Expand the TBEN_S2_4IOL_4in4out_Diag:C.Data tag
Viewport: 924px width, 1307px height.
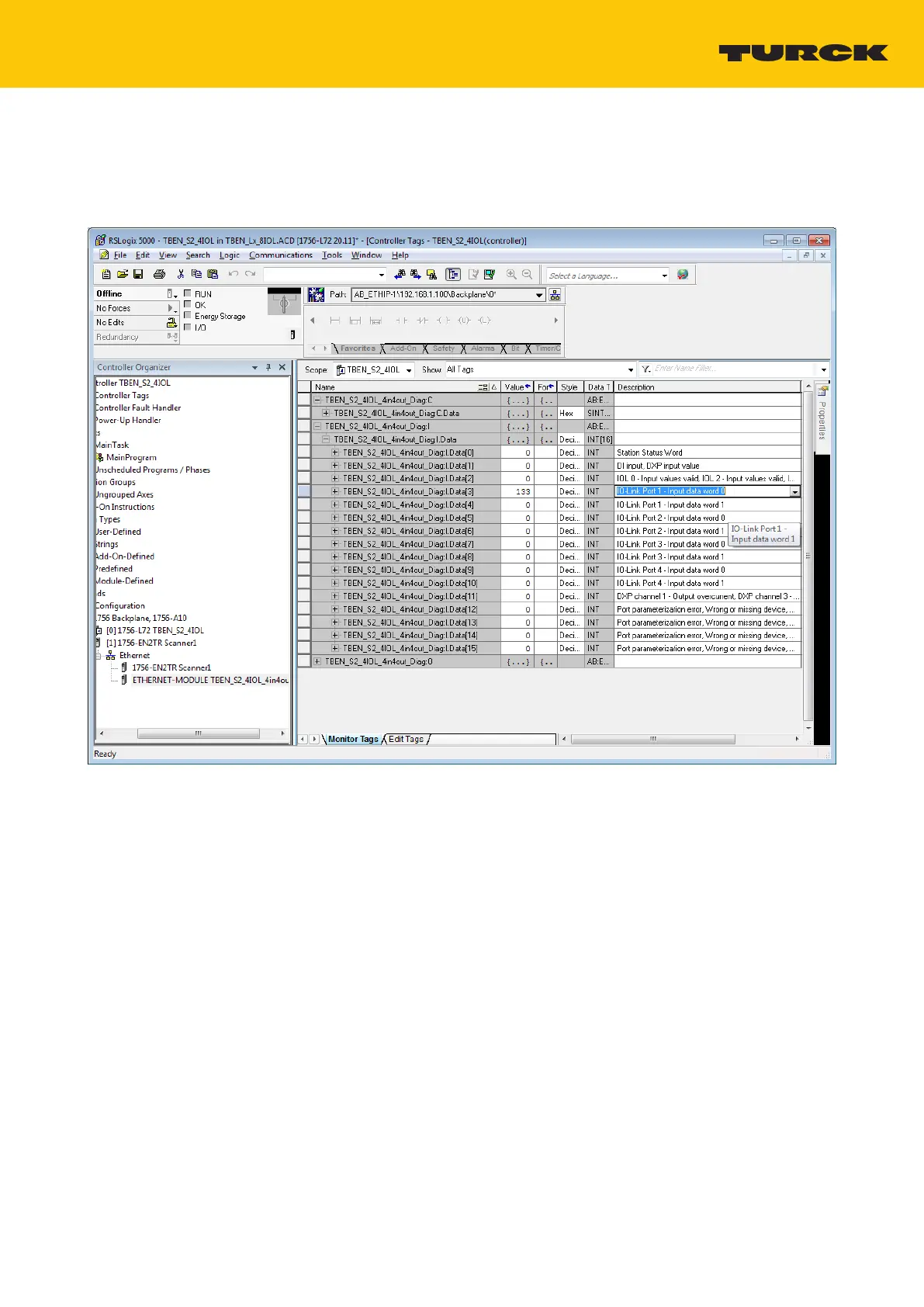click(x=326, y=414)
